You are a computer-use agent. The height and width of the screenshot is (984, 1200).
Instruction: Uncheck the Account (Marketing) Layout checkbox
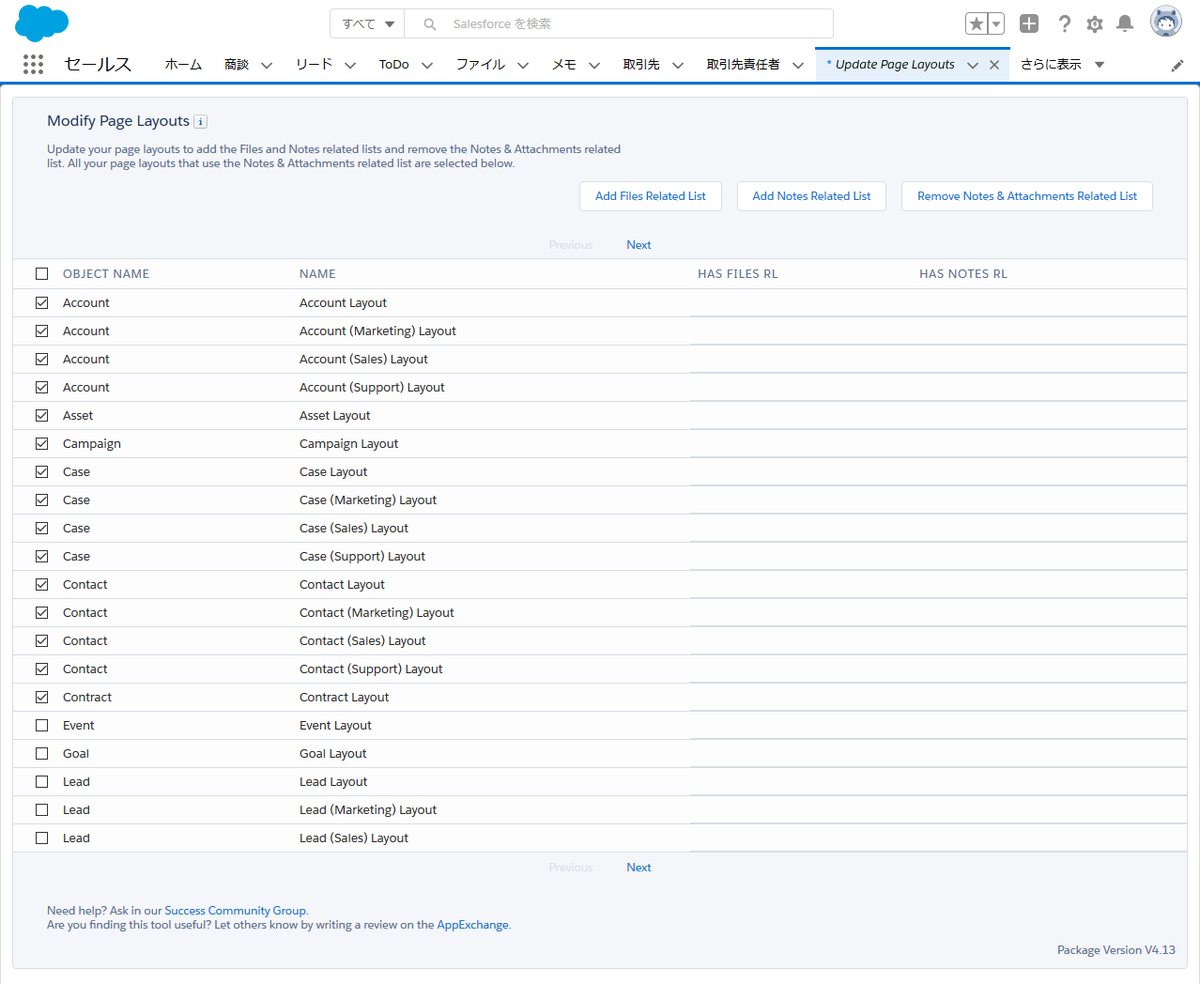(41, 330)
